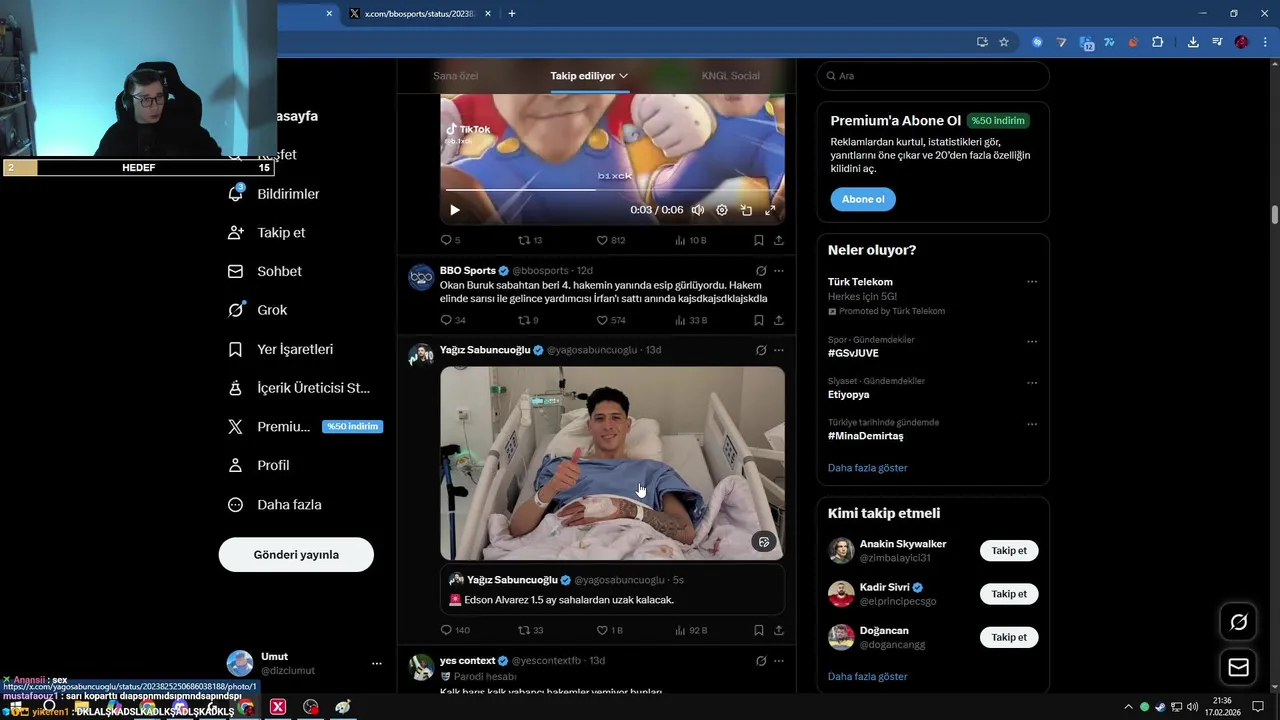Image resolution: width=1280 pixels, height=720 pixels.
Task: Open Grok action on BBO Sports post
Action: 761,270
